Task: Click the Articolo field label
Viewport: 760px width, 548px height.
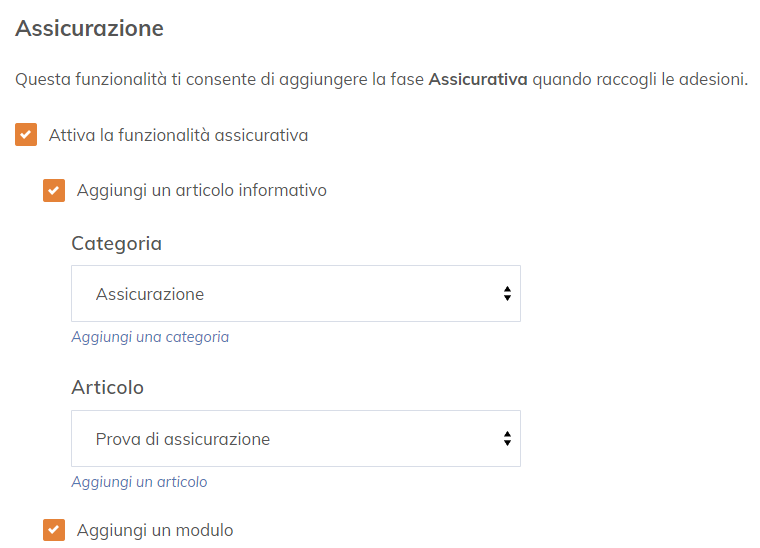Action: [107, 388]
